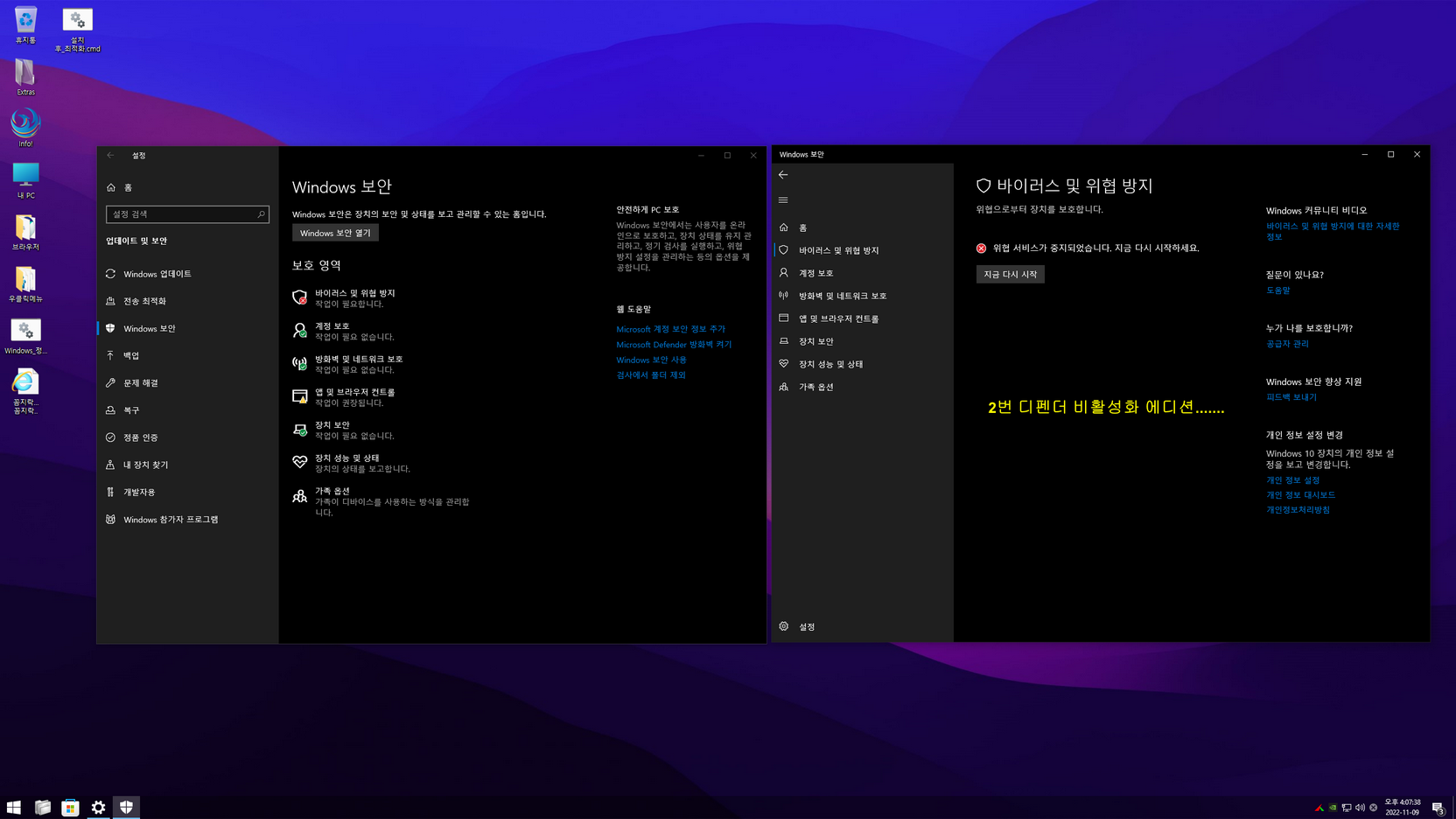This screenshot has height=819, width=1456.
Task: Select 정품 인증 in Settings sidebar
Action: (x=187, y=437)
